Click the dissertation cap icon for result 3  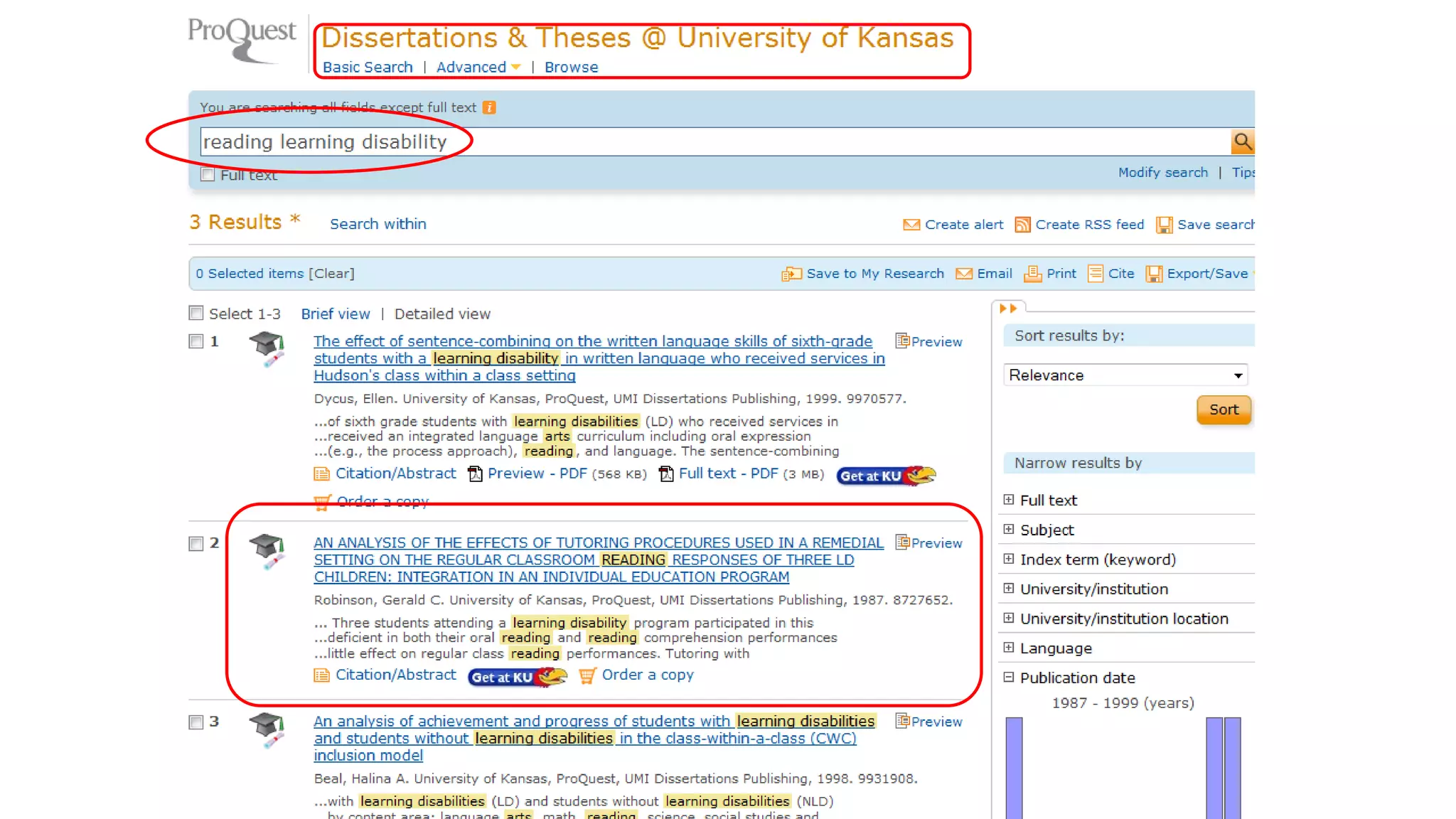267,729
